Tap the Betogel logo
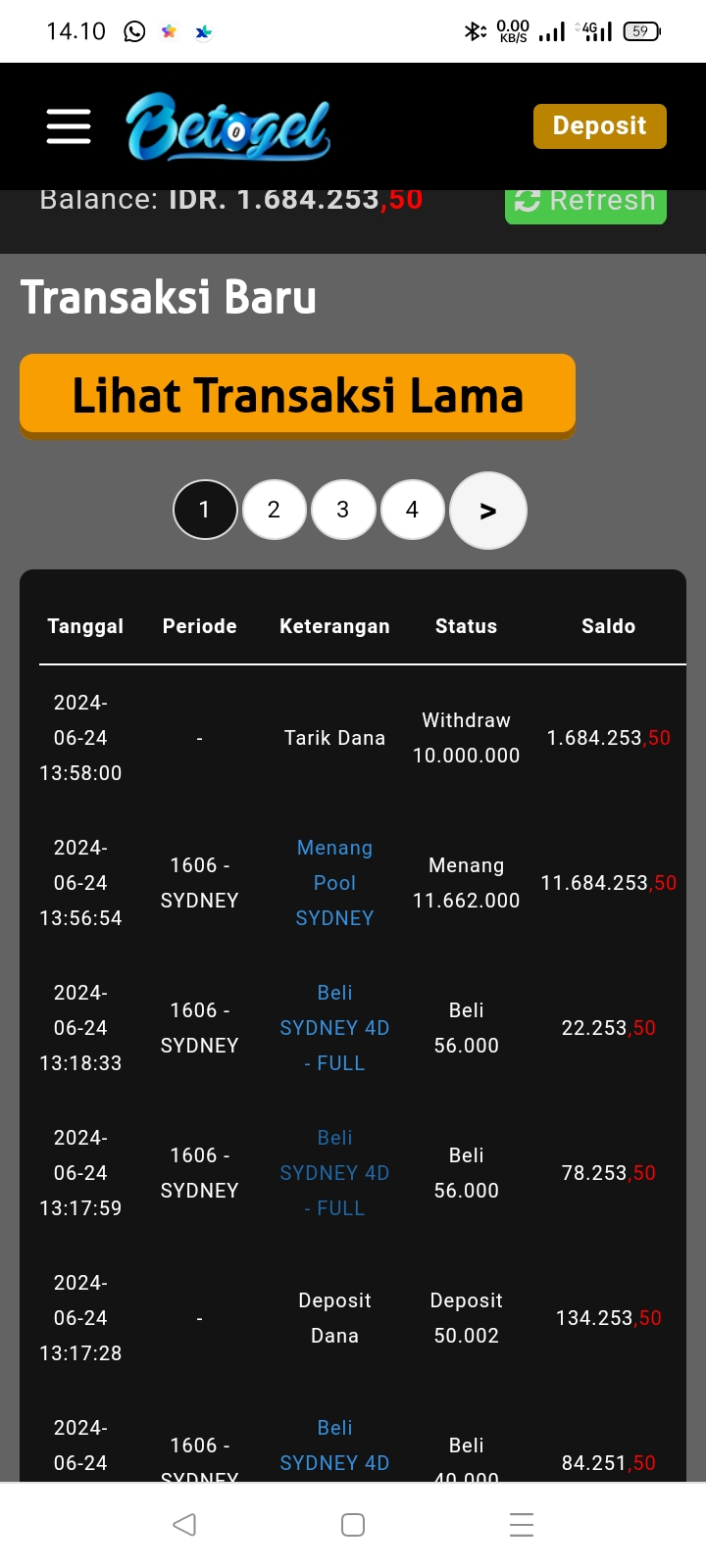 (x=228, y=126)
